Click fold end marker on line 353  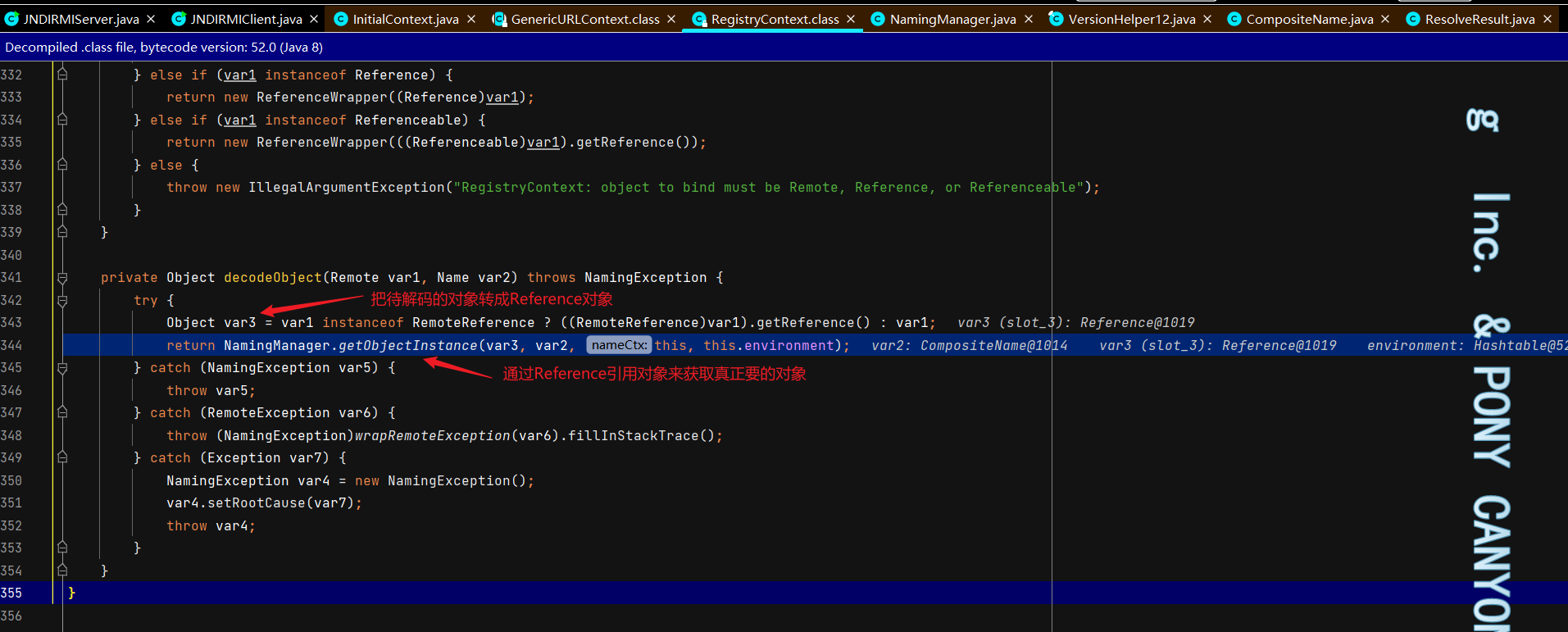62,548
